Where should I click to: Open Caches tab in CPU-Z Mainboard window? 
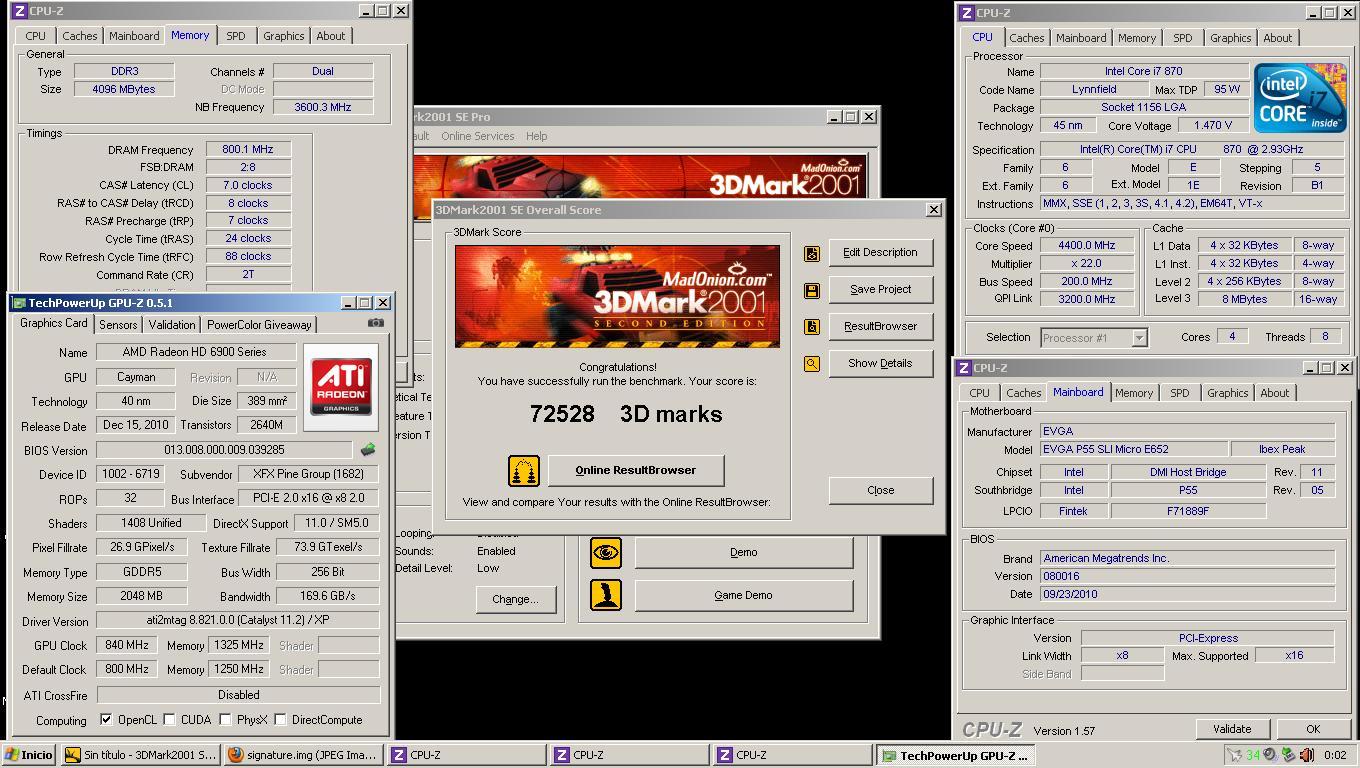pos(1023,393)
